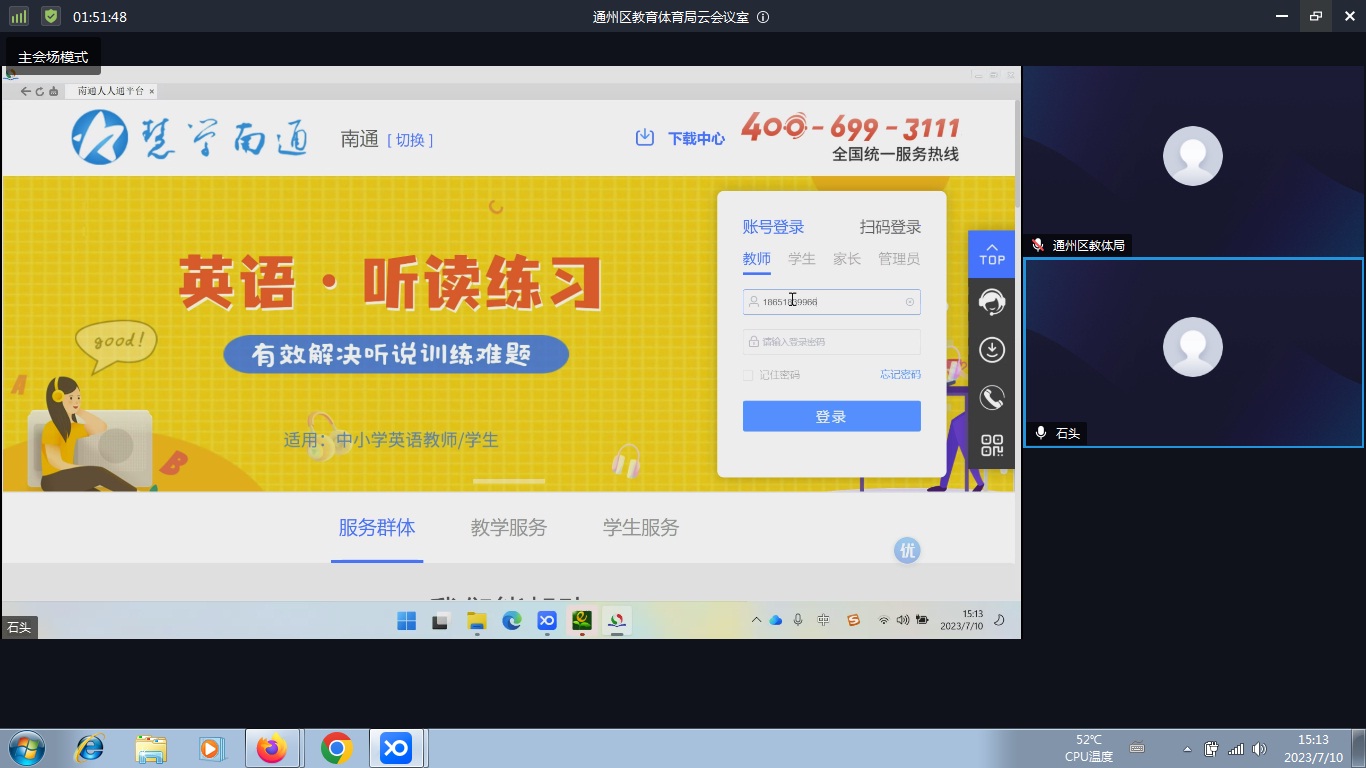
Task: Toggle the muted mic for 通州区教体局
Action: pos(1038,245)
